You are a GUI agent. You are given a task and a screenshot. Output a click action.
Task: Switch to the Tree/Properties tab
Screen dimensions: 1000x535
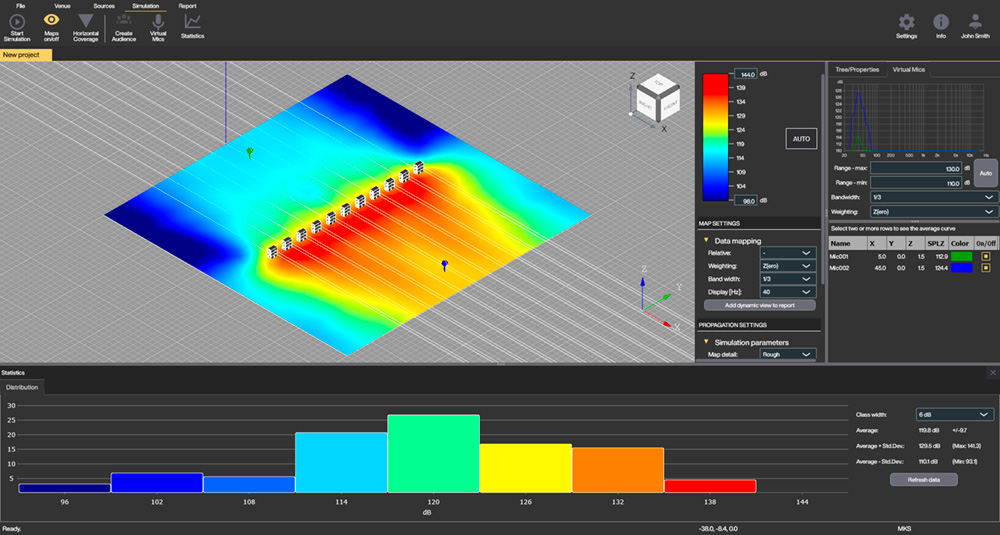coord(857,70)
